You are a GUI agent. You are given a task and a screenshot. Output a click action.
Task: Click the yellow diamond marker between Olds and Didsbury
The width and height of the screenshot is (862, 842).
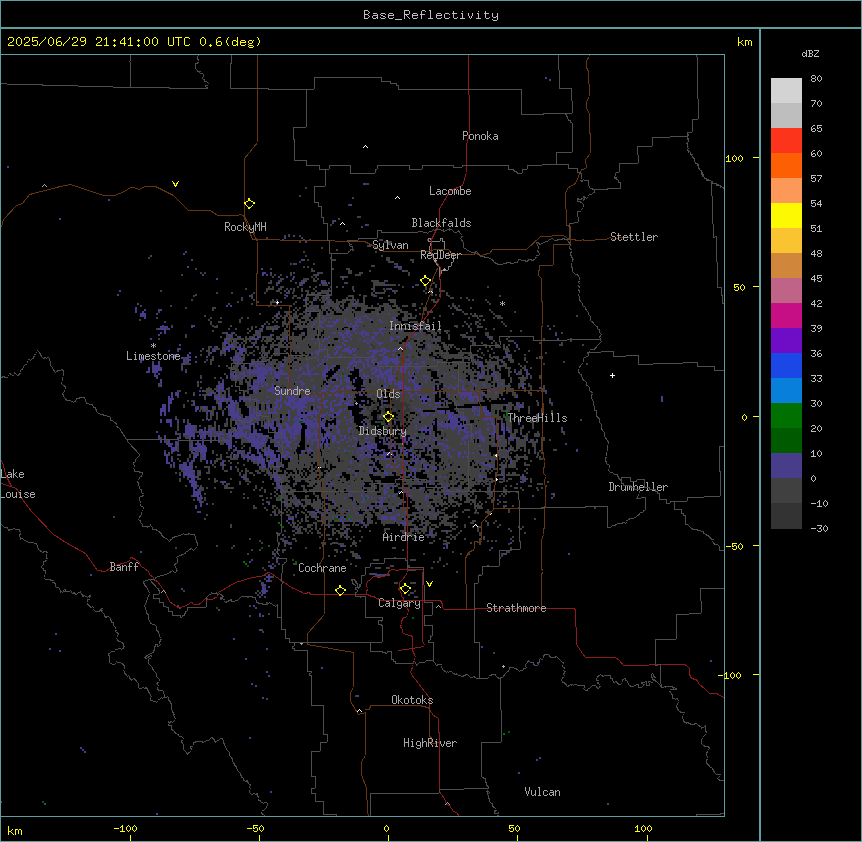pyautogui.click(x=388, y=416)
